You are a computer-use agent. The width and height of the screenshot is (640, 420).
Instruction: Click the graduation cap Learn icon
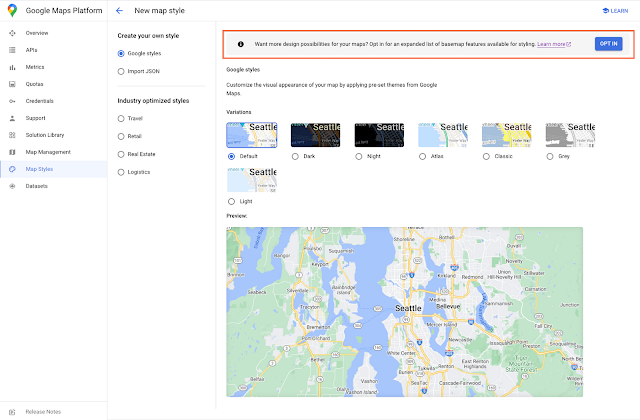[x=605, y=11]
